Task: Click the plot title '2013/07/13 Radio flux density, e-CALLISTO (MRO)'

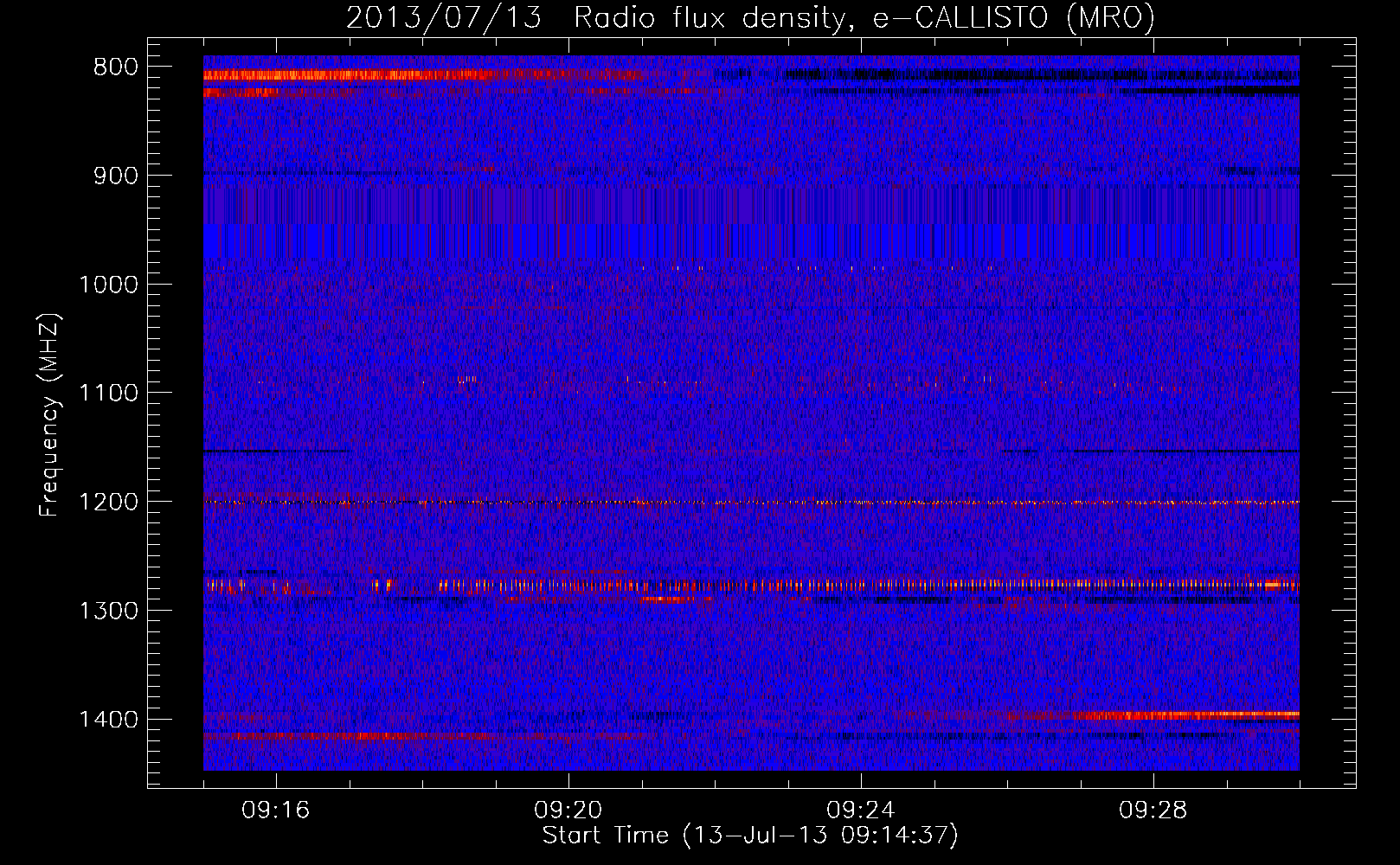Action: [x=750, y=17]
